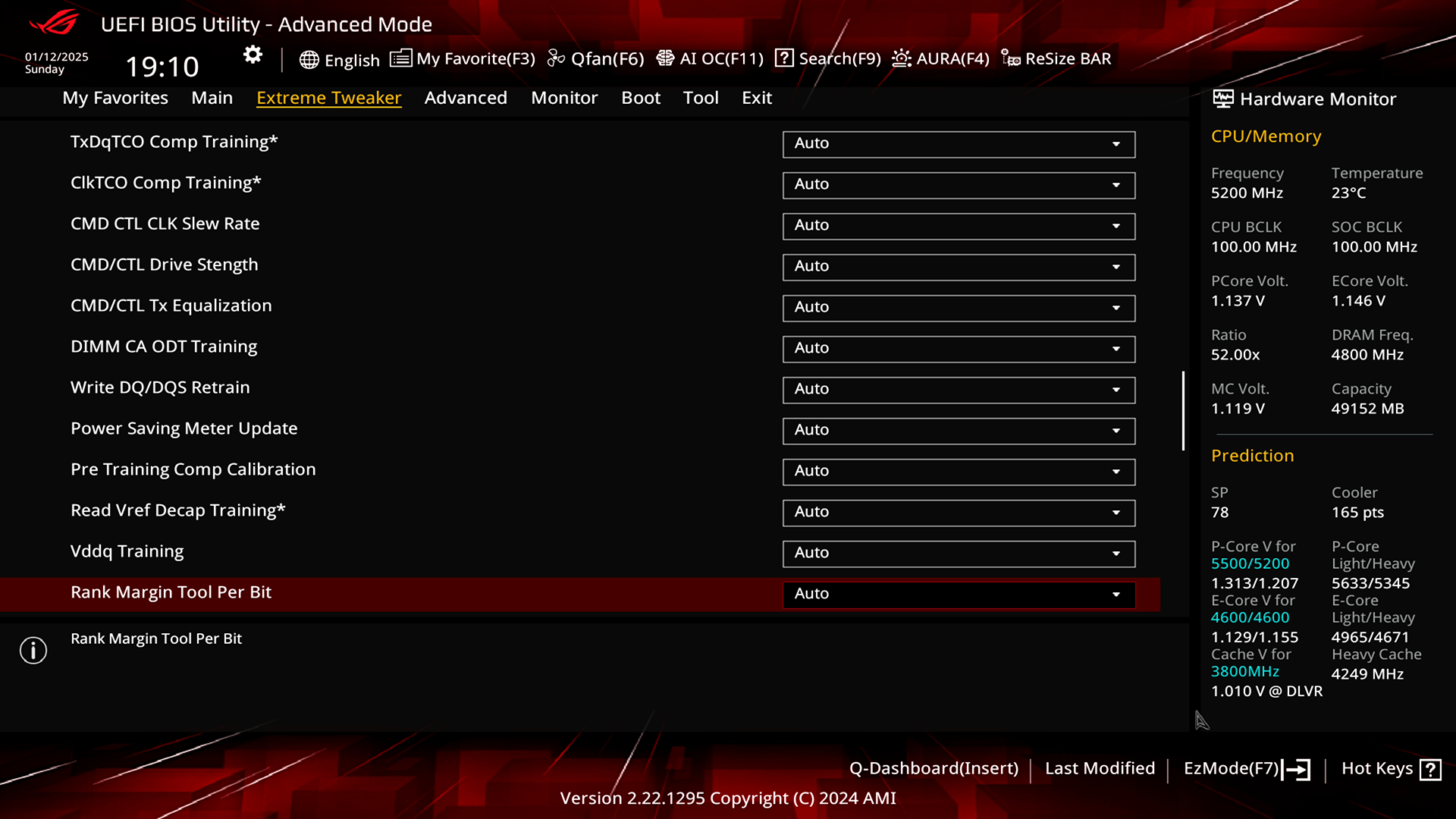Click the vertical scrollbar thumb of settings list
1456x819 pixels.
pos(1183,410)
